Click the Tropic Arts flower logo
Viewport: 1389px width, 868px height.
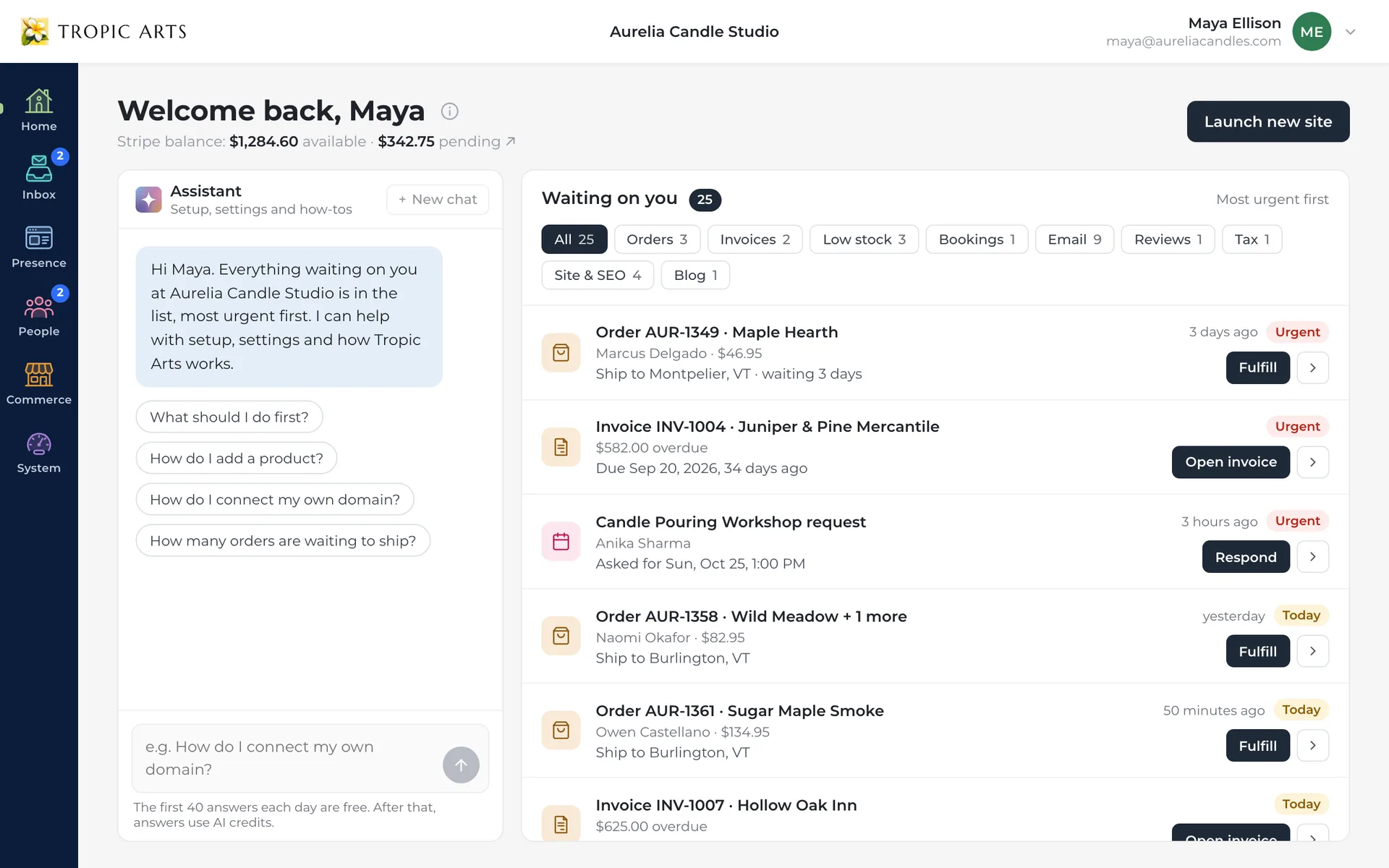pos(34,31)
